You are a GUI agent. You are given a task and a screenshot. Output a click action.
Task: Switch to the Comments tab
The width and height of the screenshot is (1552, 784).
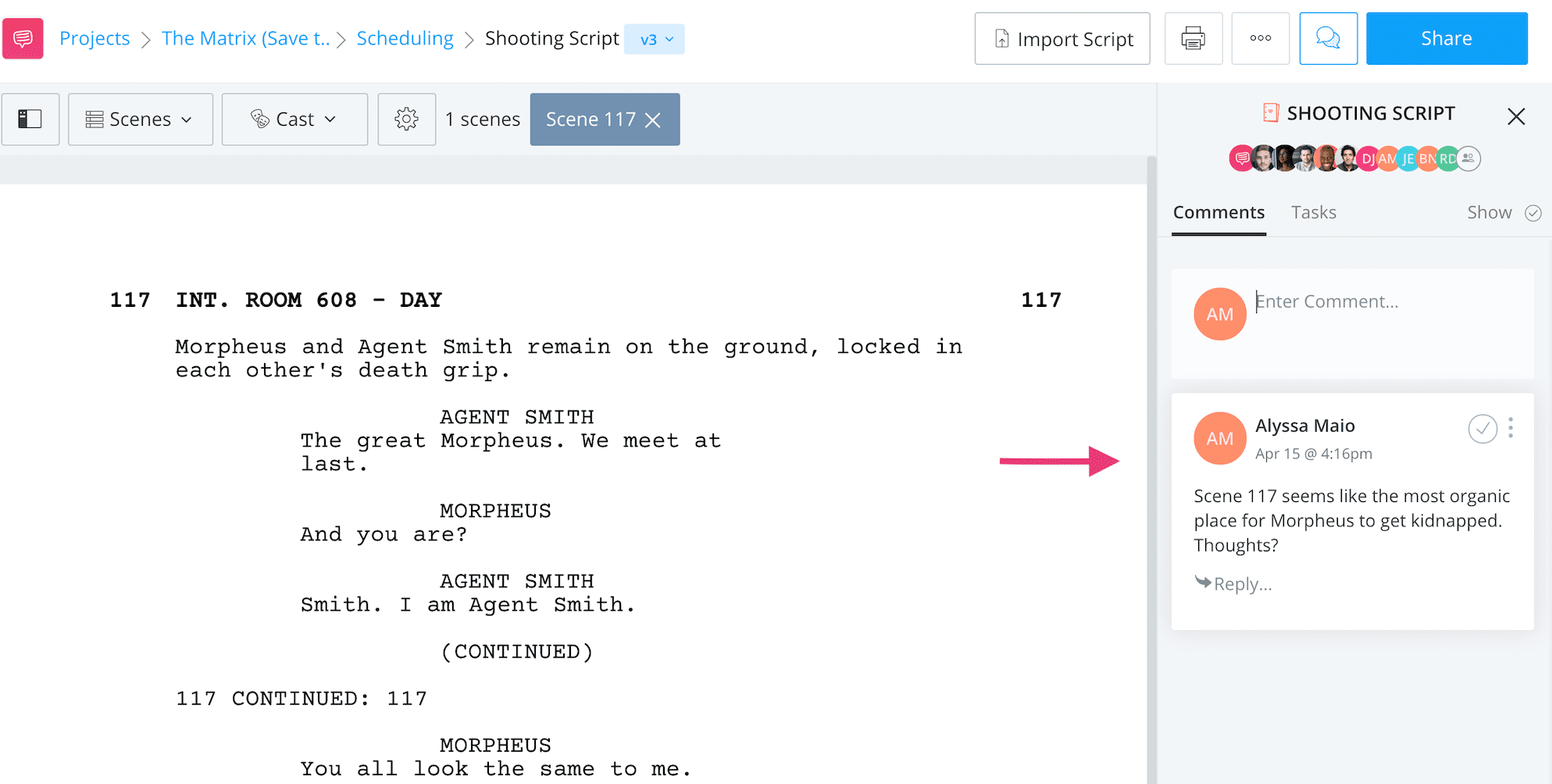pos(1218,212)
